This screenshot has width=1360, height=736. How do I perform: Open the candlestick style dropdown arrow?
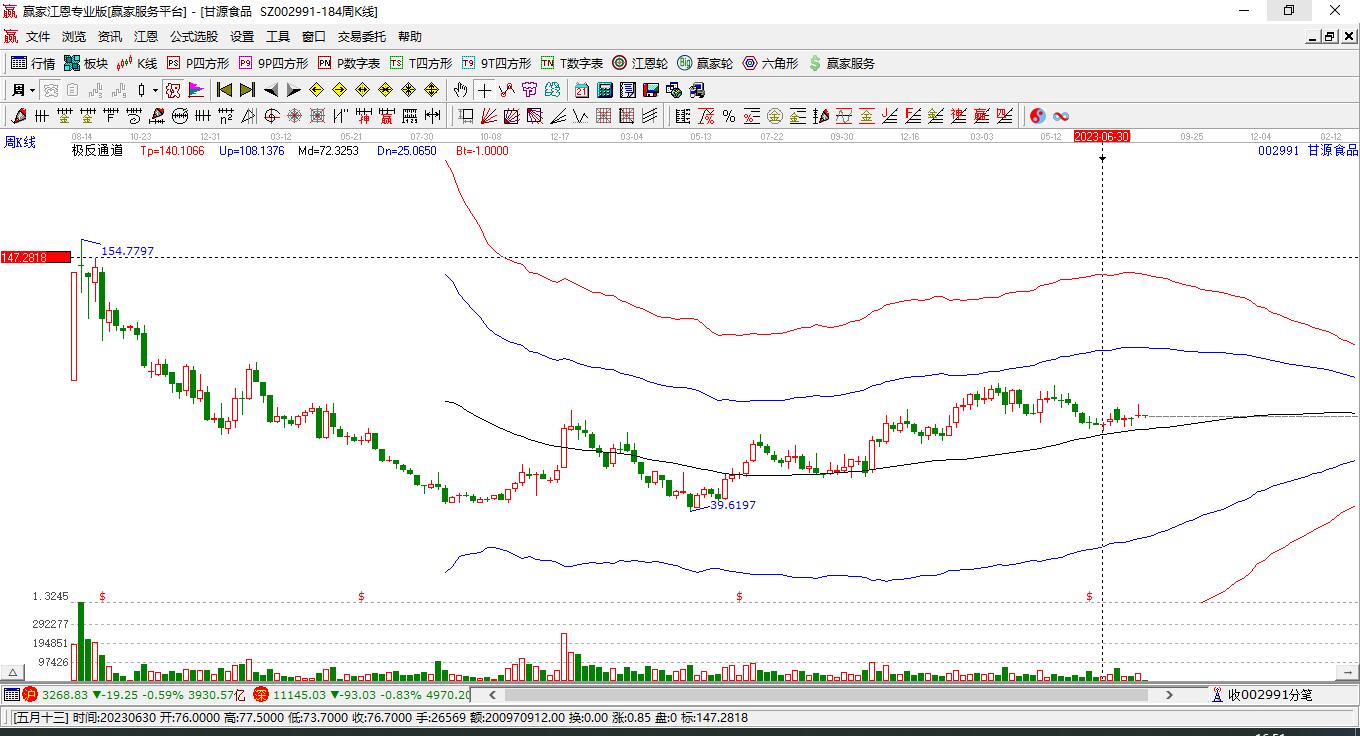[155, 90]
